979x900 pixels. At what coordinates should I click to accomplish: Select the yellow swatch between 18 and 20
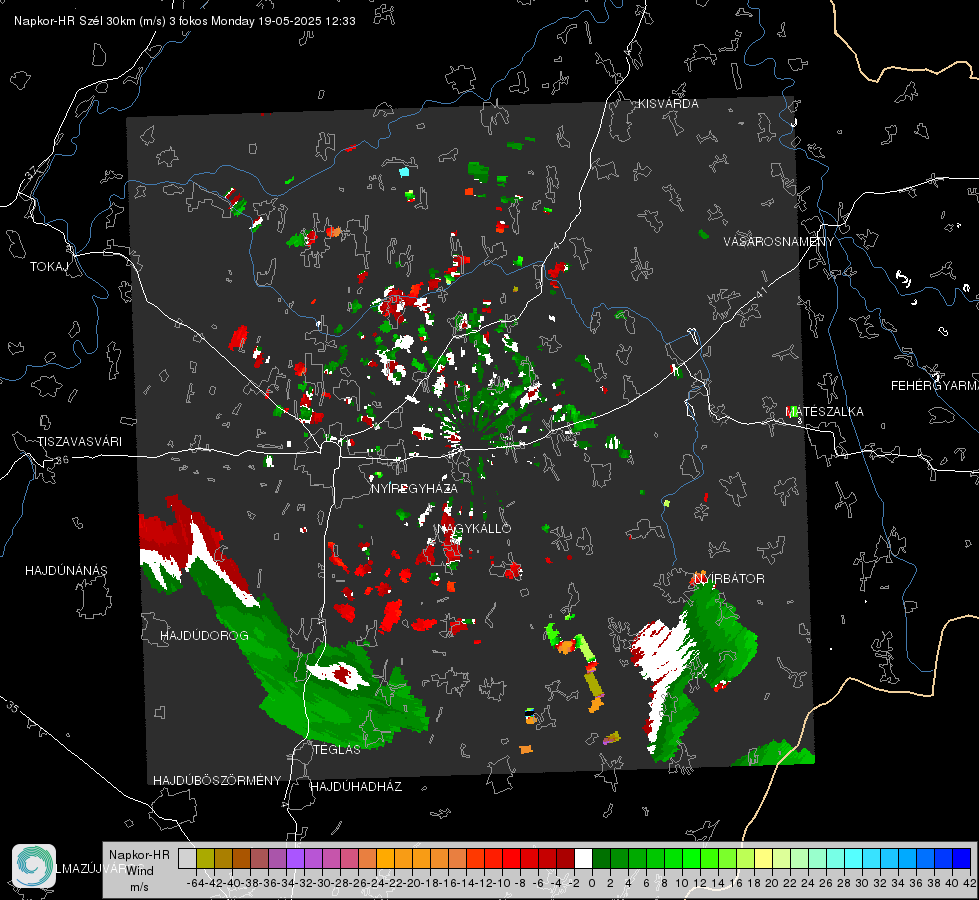(763, 859)
